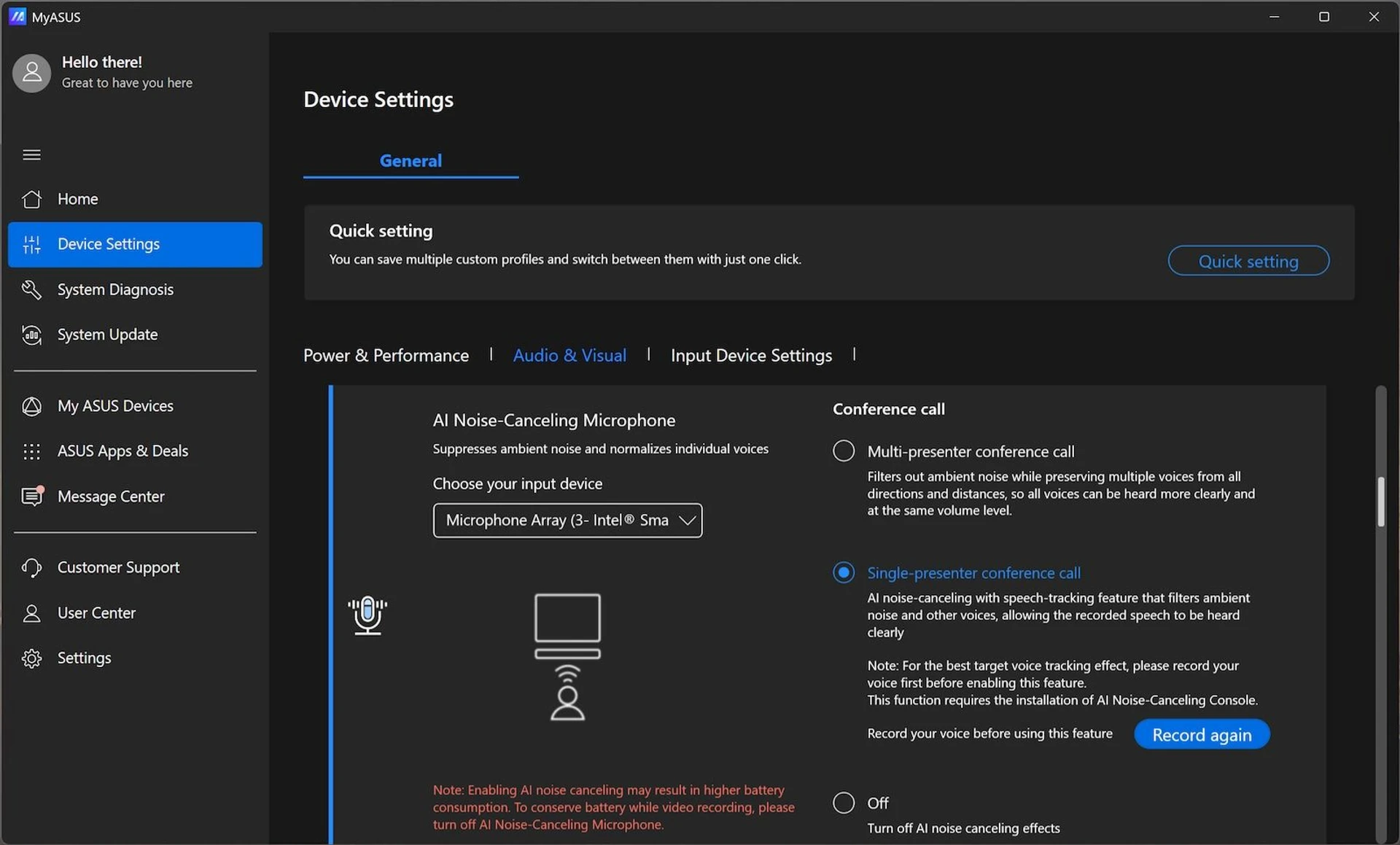Open Customer Support page
This screenshot has width=1400, height=845.
click(x=135, y=567)
